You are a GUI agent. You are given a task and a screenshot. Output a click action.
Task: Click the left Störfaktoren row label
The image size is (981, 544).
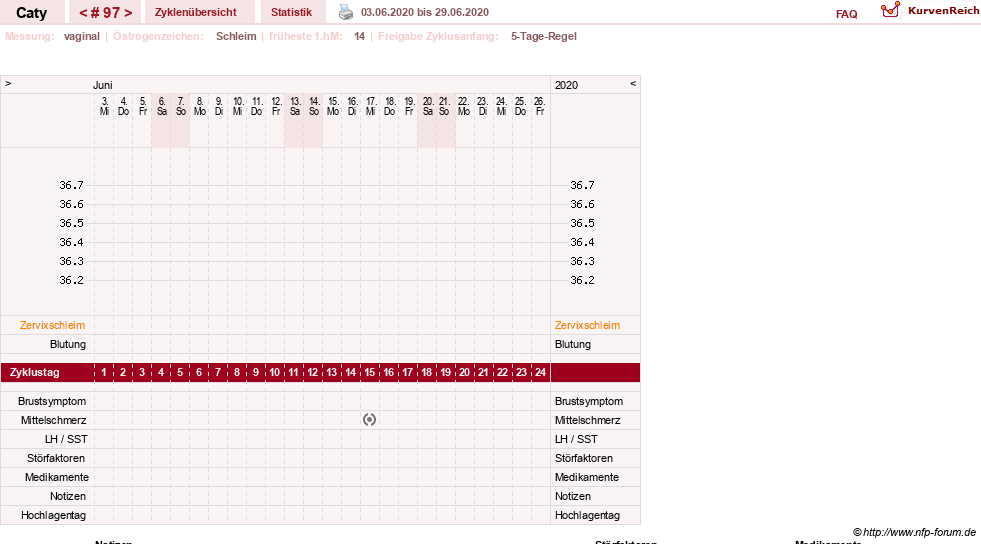point(56,458)
